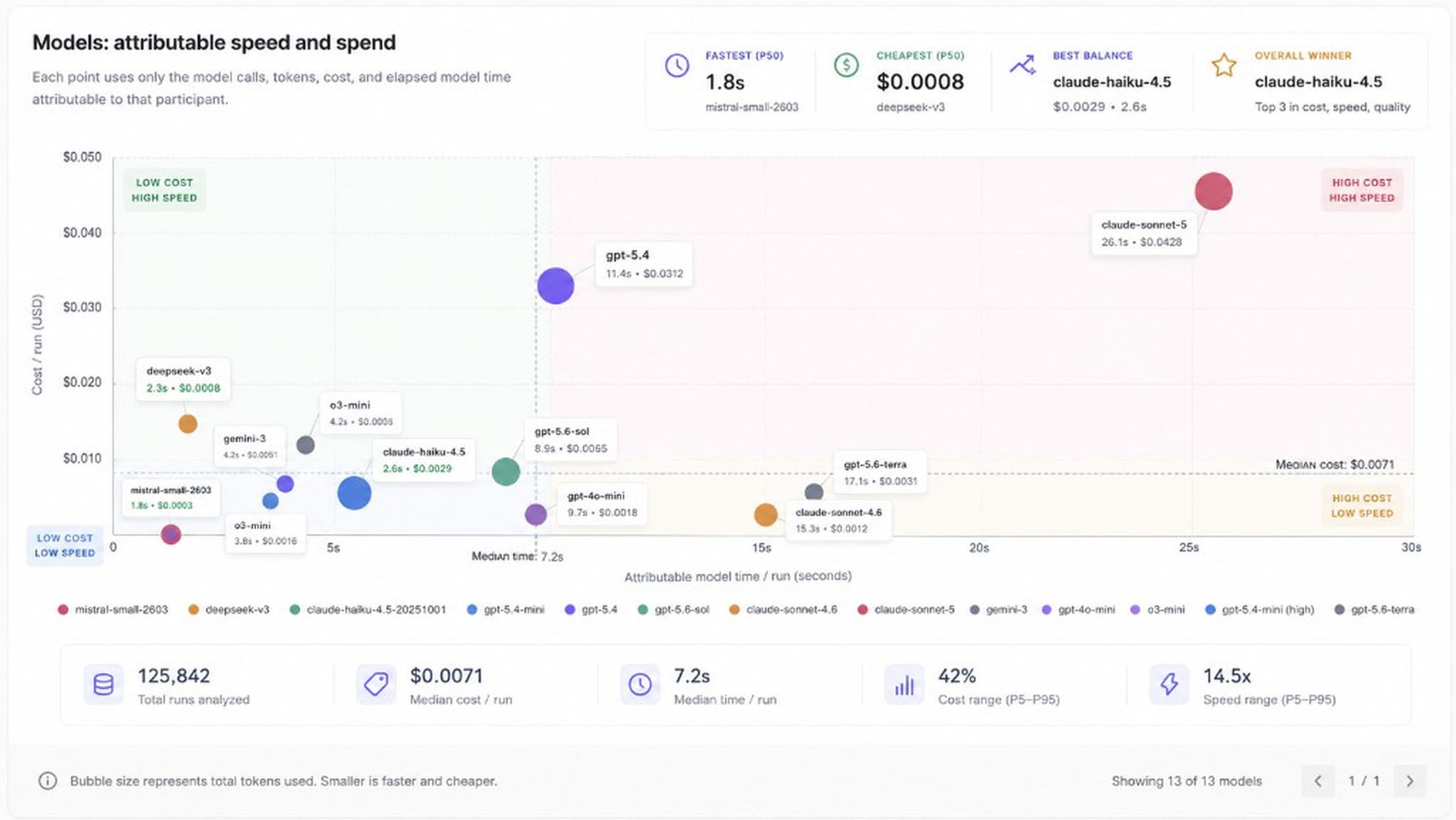Toggle gpt-5.4-mini legend entry
Viewport: 1456px width, 820px height.
point(505,610)
